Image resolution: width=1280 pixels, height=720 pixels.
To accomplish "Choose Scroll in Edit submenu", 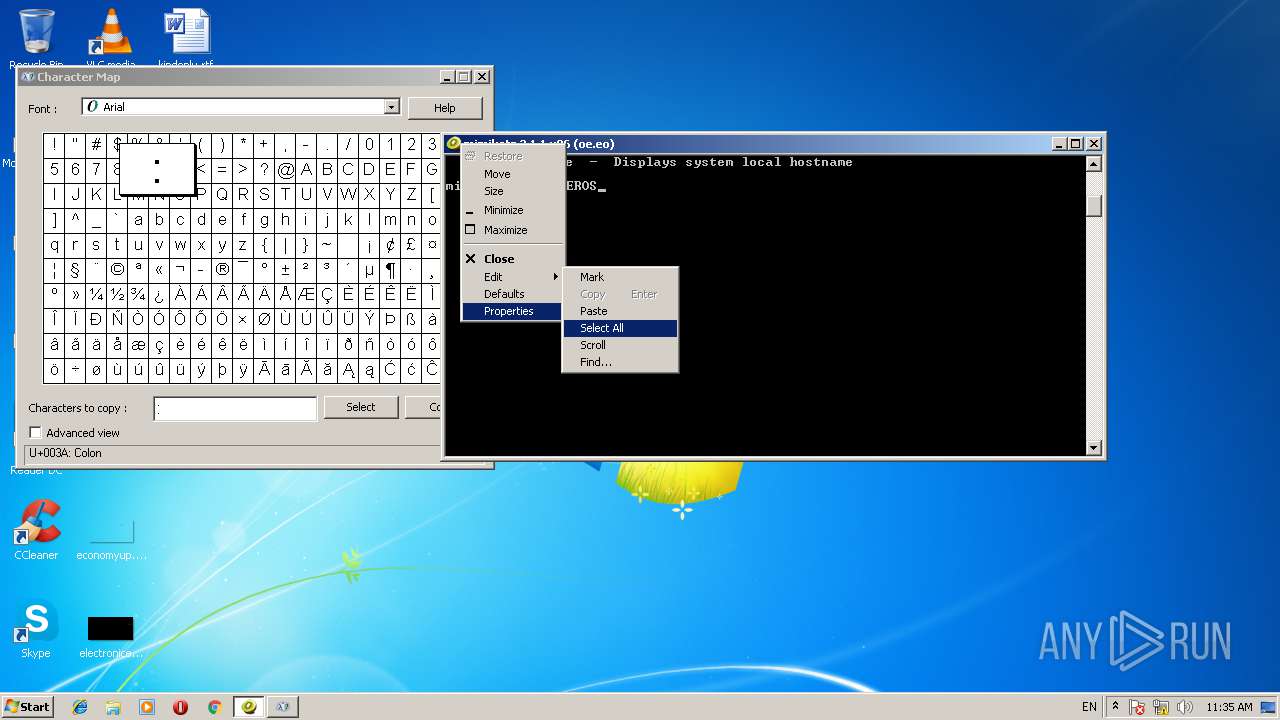I will 620,345.
